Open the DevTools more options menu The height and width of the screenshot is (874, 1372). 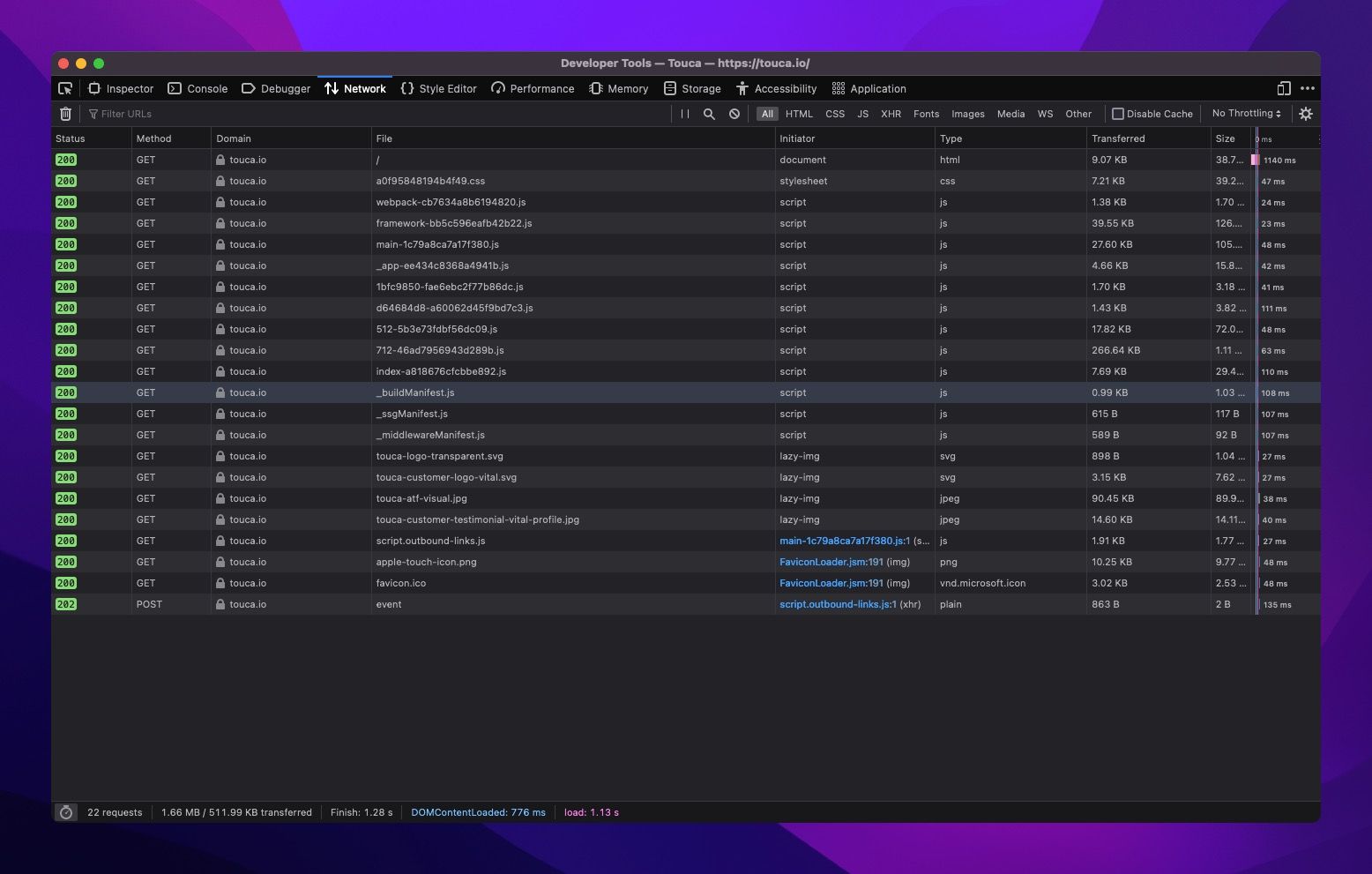1308,88
